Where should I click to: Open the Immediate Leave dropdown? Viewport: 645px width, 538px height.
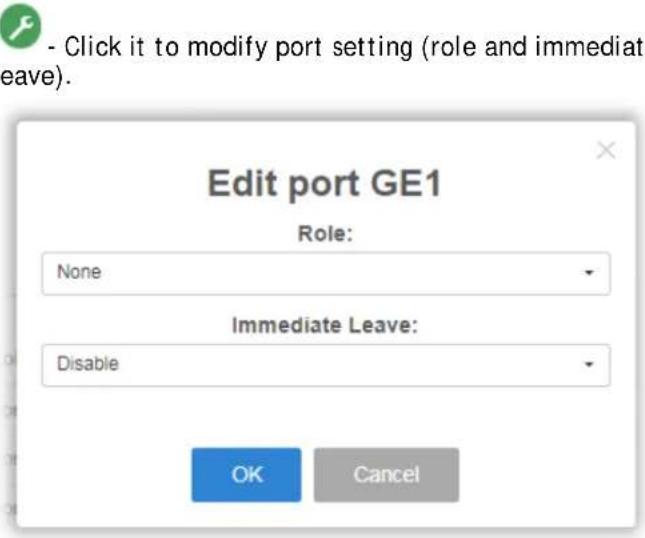point(326,365)
